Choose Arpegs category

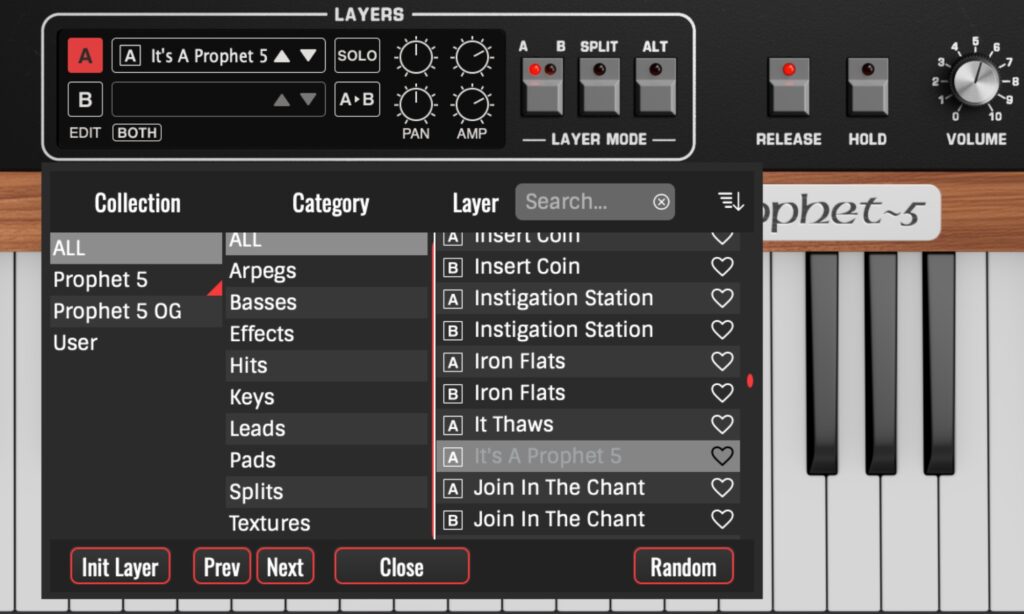coord(327,270)
